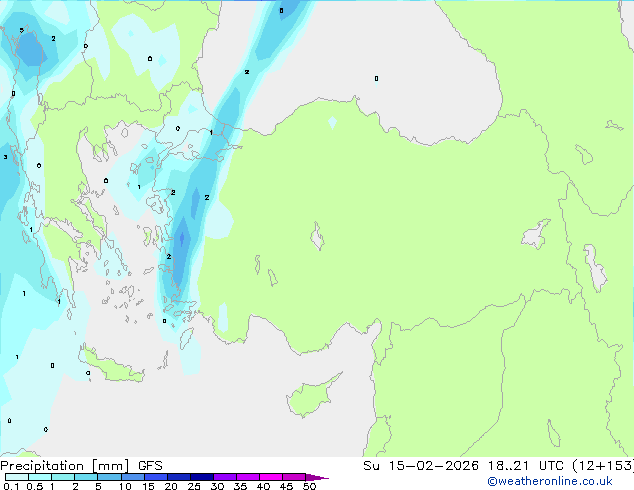The height and width of the screenshot is (490, 634).
Task: Click the 'Precipitation [mm] GFS' title text
Action: point(81,466)
